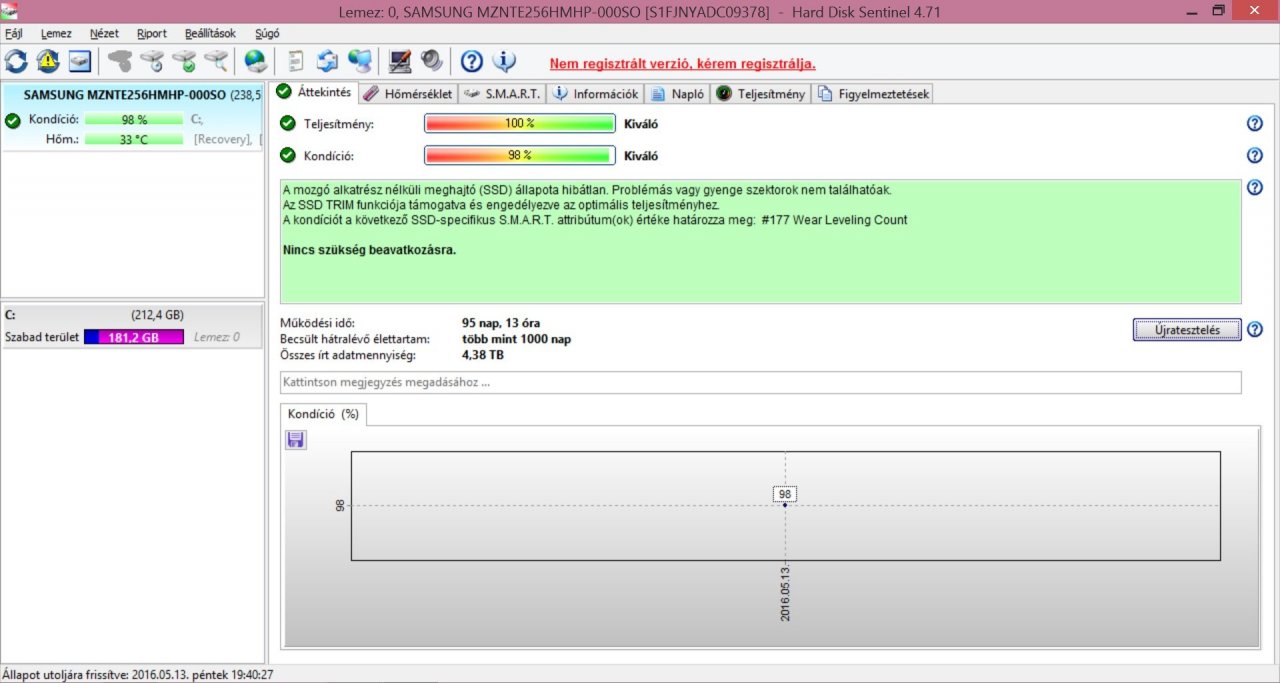Click the globe disk toolbar icon

tap(256, 61)
